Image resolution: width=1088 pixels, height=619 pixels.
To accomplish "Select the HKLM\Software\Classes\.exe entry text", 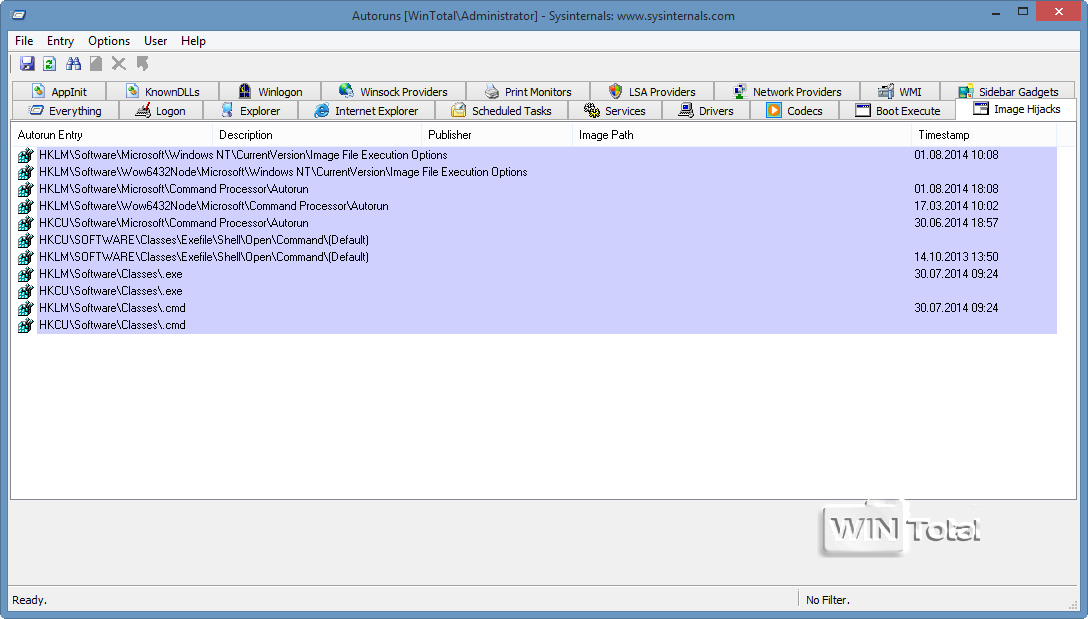I will (111, 274).
